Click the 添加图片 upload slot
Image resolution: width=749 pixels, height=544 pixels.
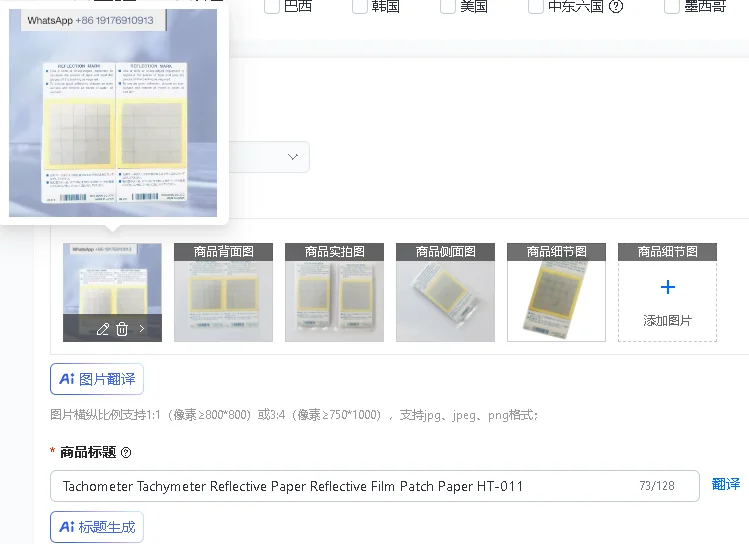click(667, 292)
